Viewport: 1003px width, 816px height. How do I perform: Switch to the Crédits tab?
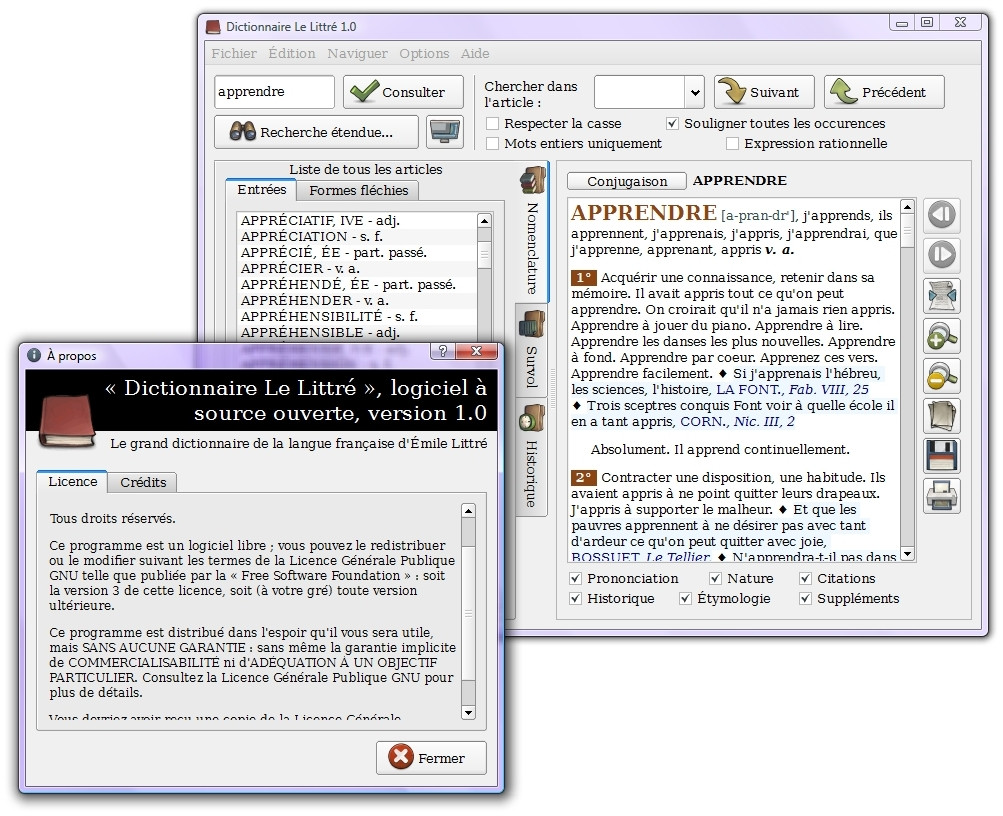[143, 482]
